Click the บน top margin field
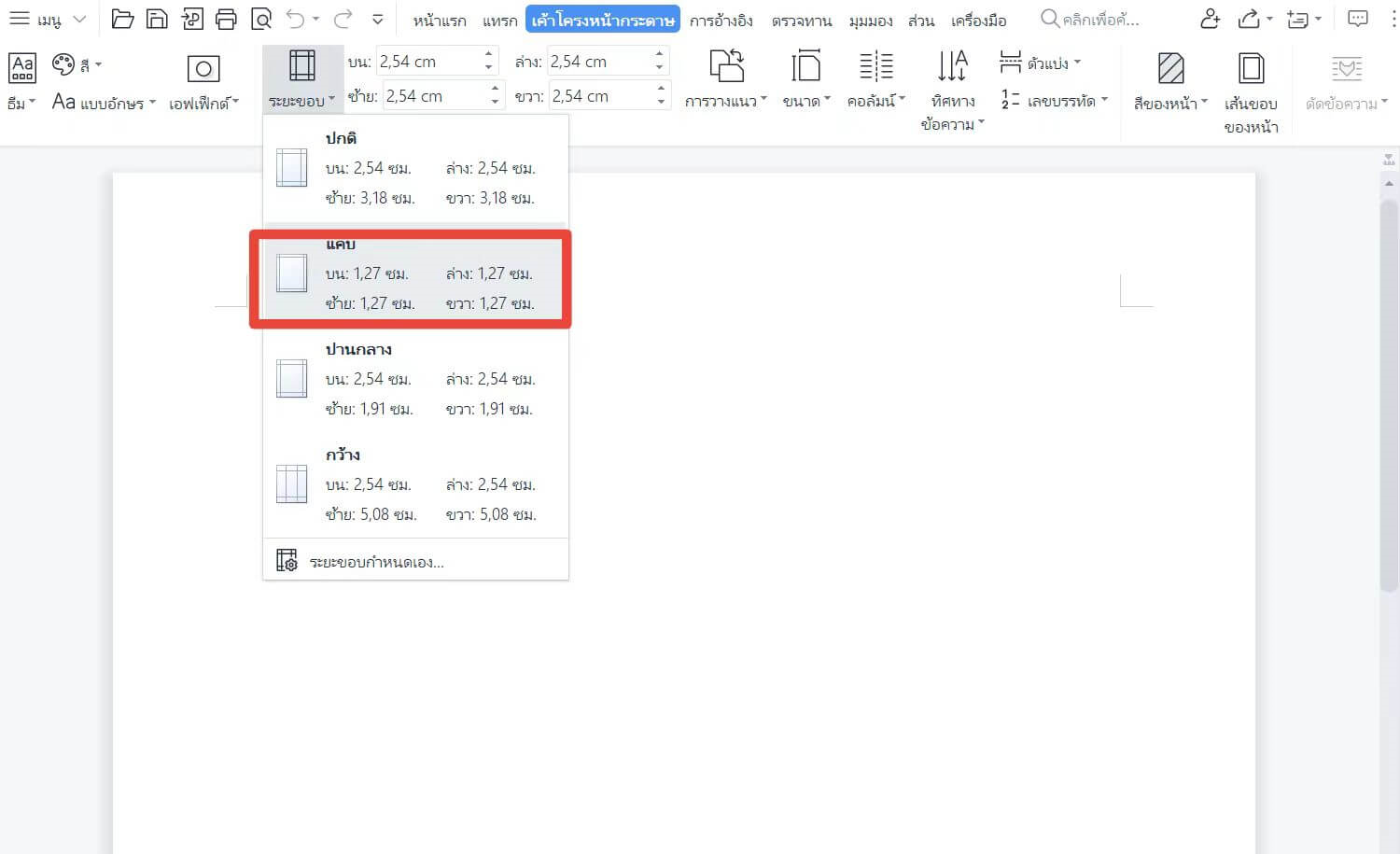 point(429,62)
